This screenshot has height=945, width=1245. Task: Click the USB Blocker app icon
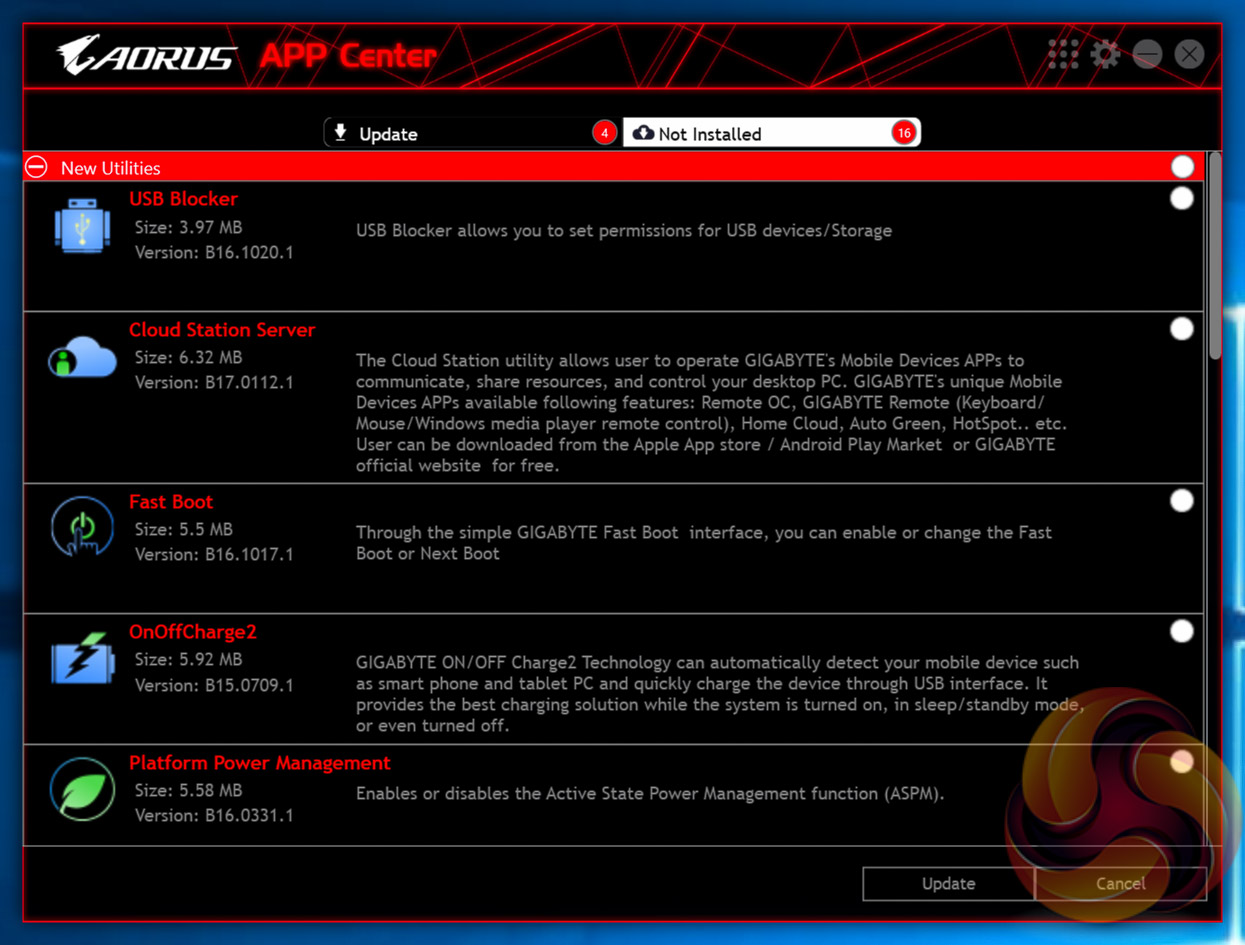tap(82, 226)
